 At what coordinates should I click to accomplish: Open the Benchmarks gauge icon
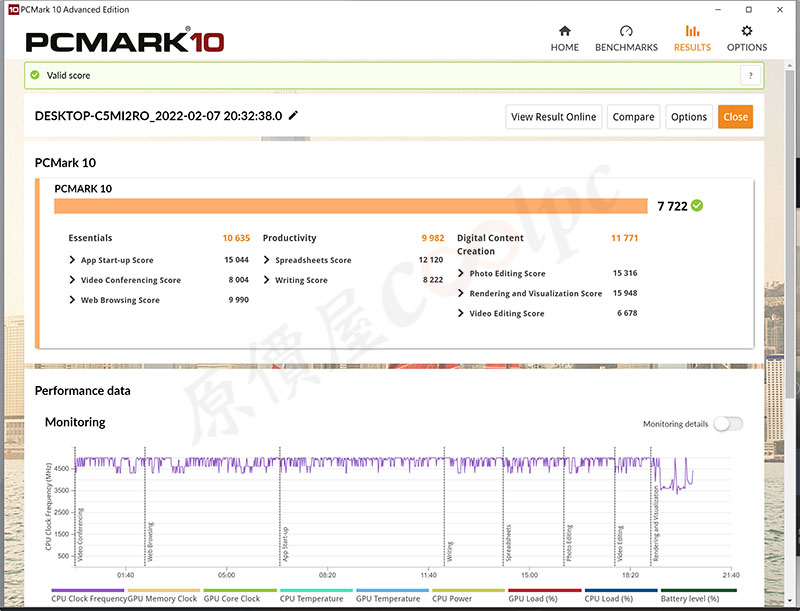coord(626,31)
